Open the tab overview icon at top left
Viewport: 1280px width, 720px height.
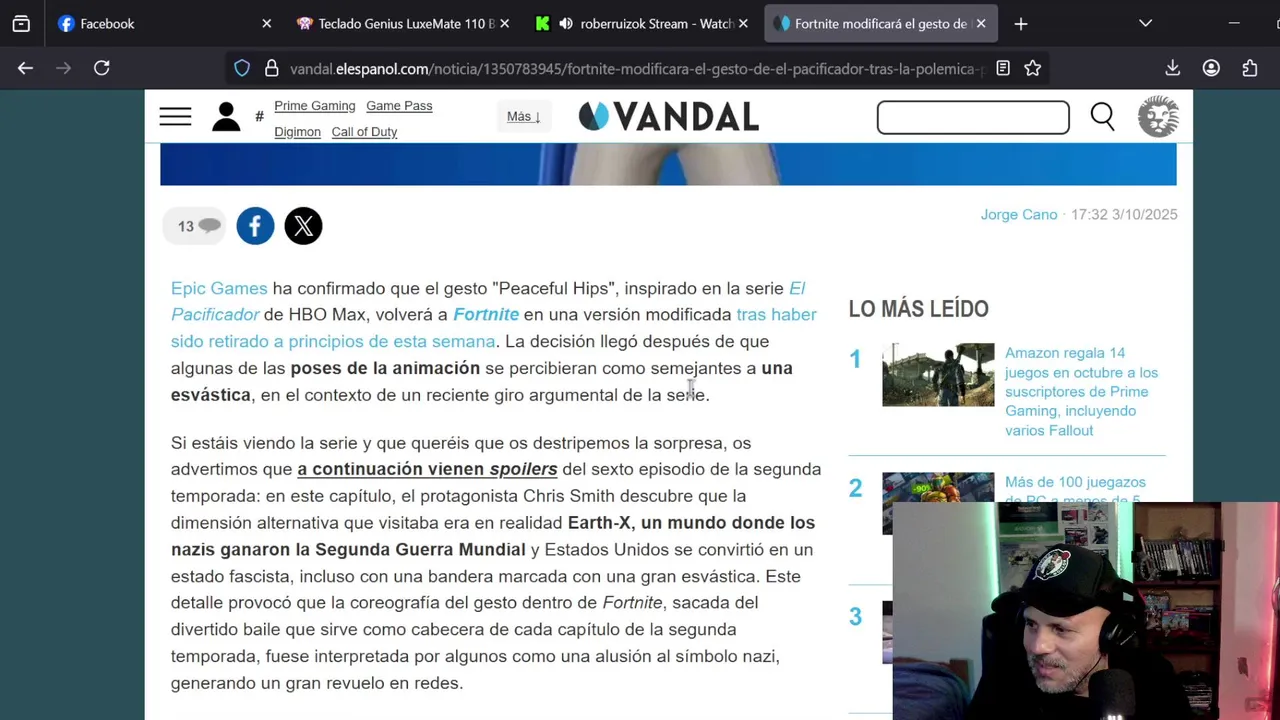click(x=21, y=23)
